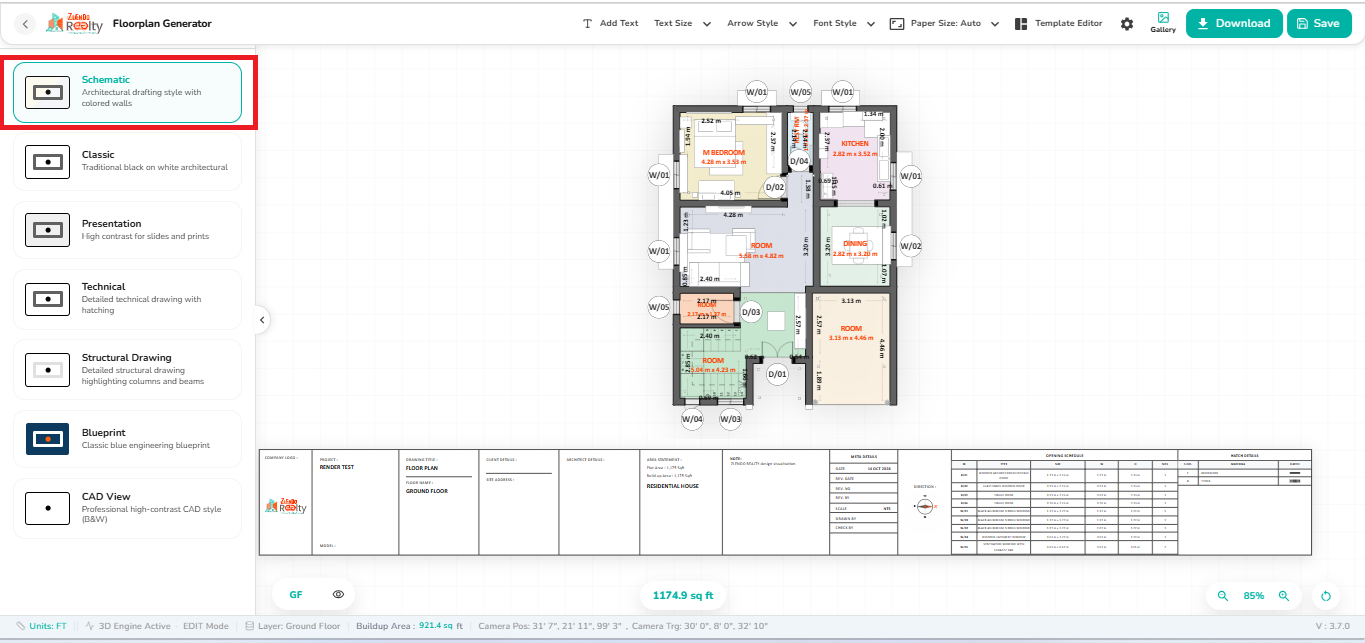The width and height of the screenshot is (1365, 643).
Task: Click Layer: Ground Floor status entry
Action: (x=293, y=626)
